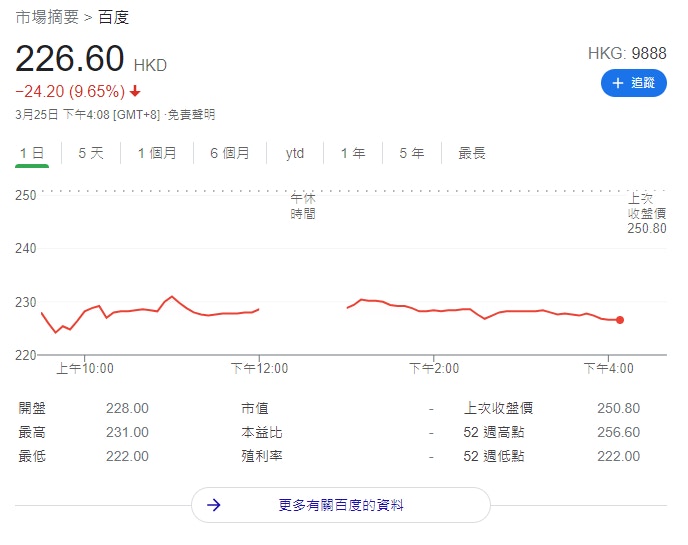Click the HKG: 9888 ticker text
The height and width of the screenshot is (545, 688).
point(627,54)
